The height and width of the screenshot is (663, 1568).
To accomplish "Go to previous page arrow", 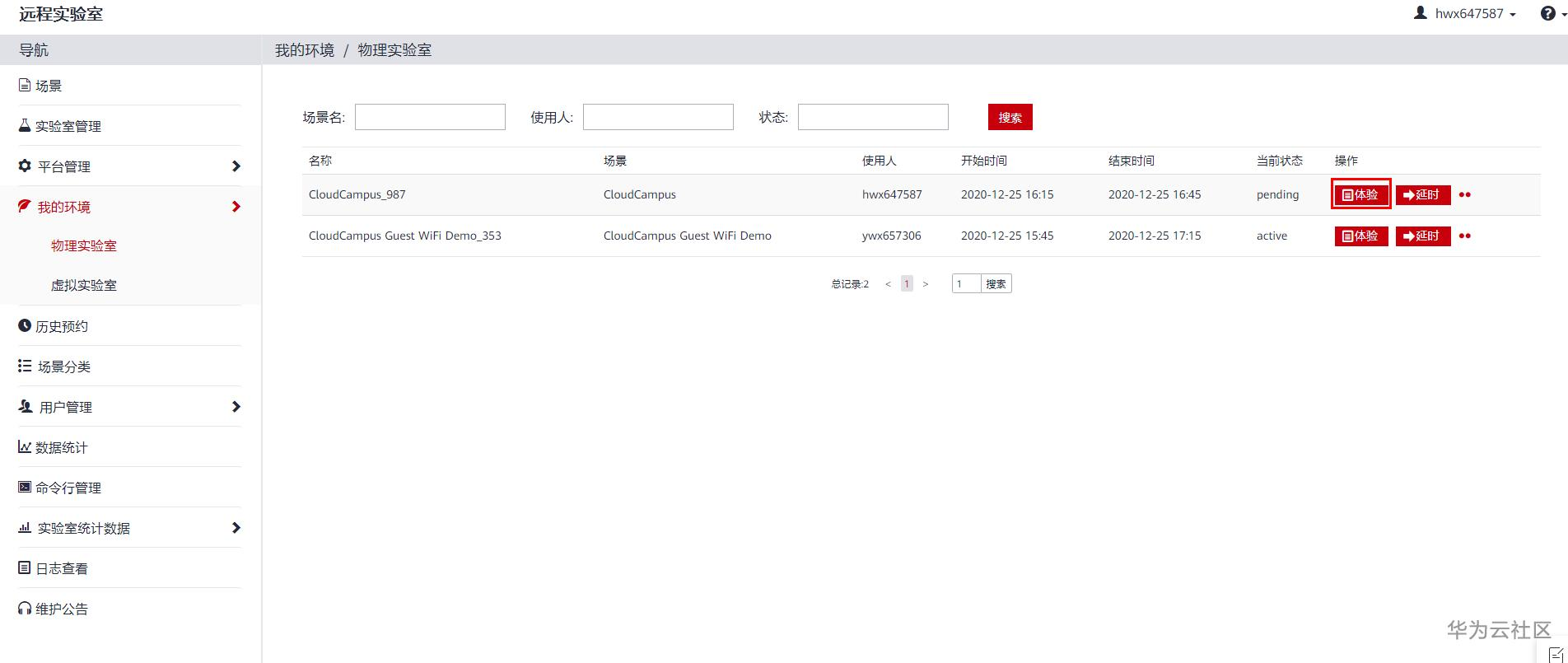I will (x=888, y=284).
